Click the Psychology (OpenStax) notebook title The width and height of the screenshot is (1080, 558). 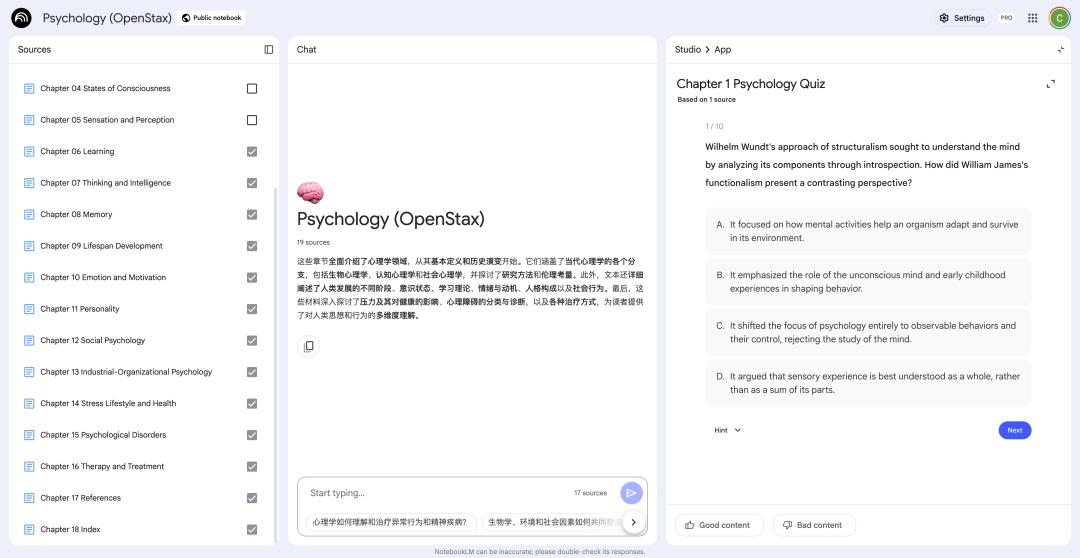[x=107, y=18]
